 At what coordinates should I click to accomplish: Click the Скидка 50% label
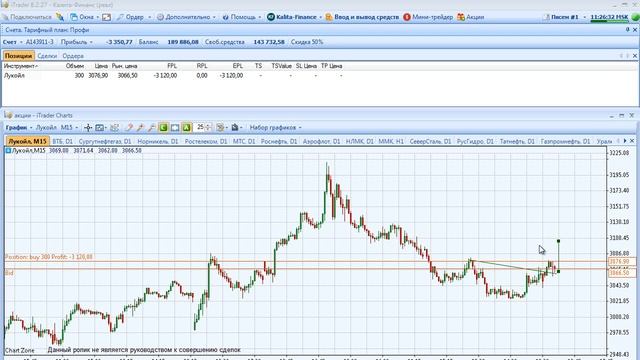307,42
